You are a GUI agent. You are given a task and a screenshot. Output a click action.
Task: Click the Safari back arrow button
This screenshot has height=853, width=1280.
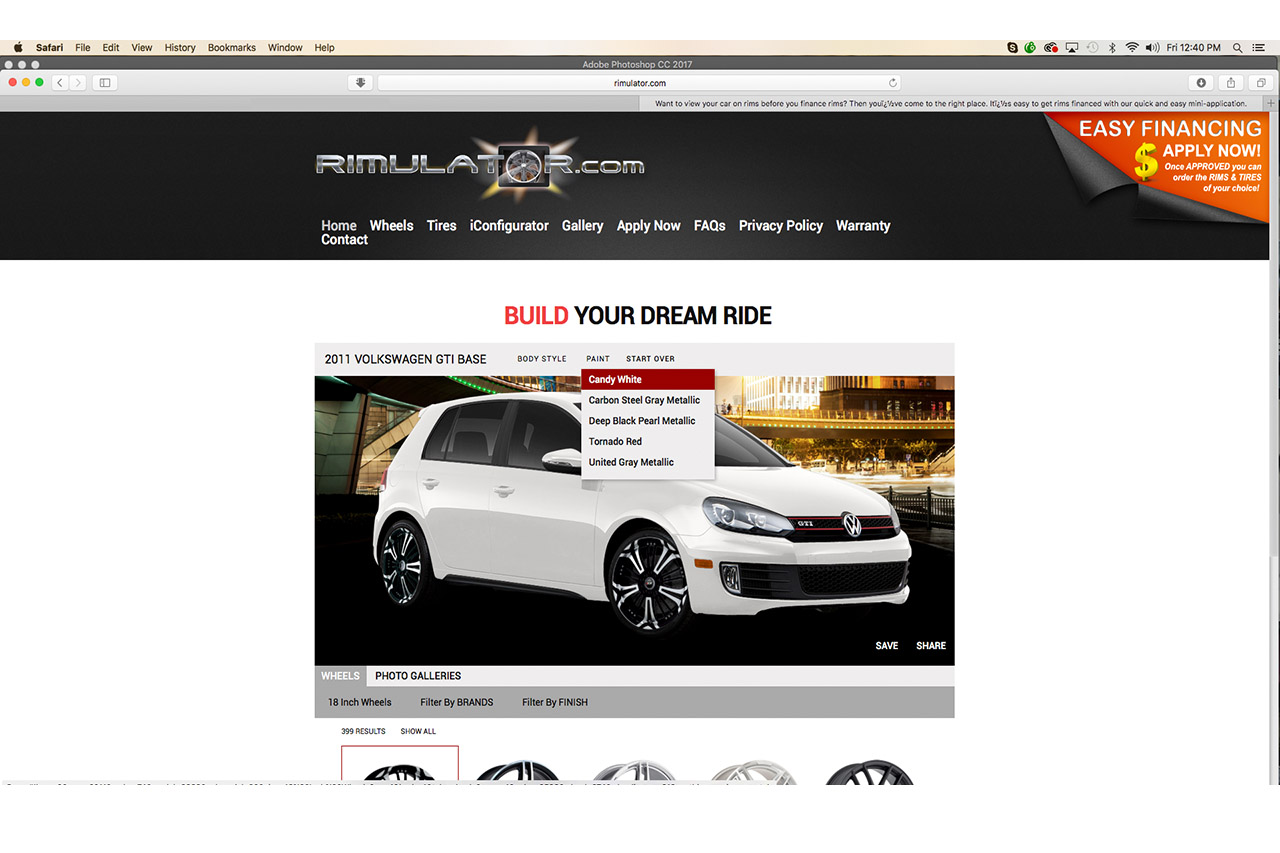pos(60,83)
